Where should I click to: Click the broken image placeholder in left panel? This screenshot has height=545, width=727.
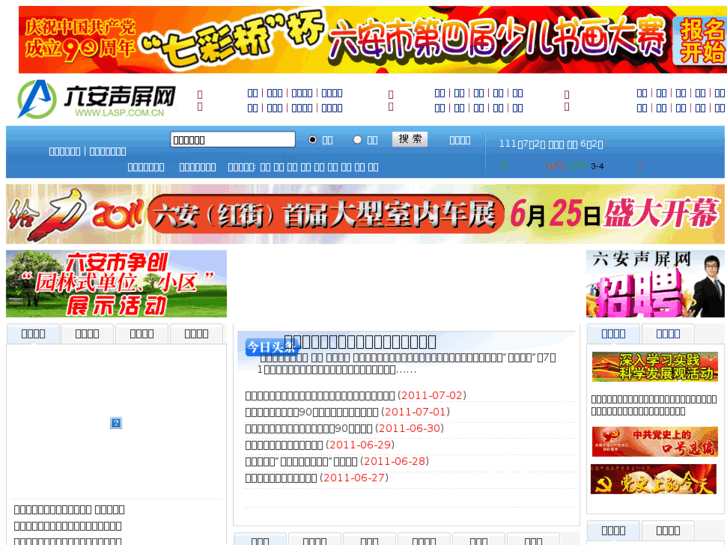point(116,423)
